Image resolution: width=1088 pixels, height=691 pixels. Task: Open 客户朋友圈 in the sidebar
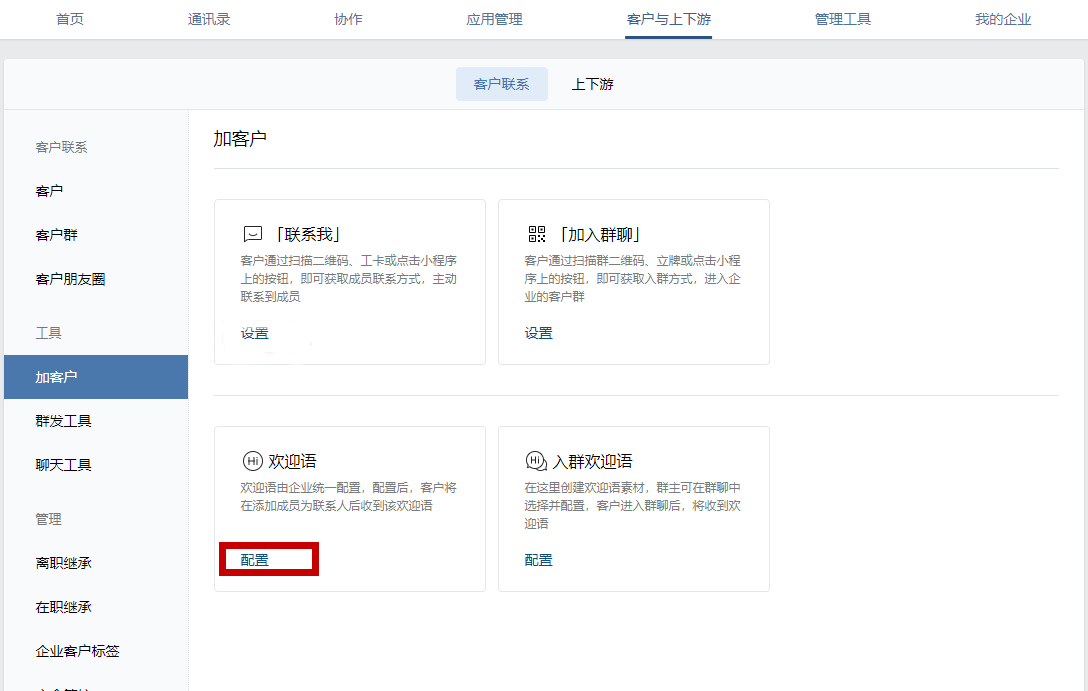coord(71,279)
